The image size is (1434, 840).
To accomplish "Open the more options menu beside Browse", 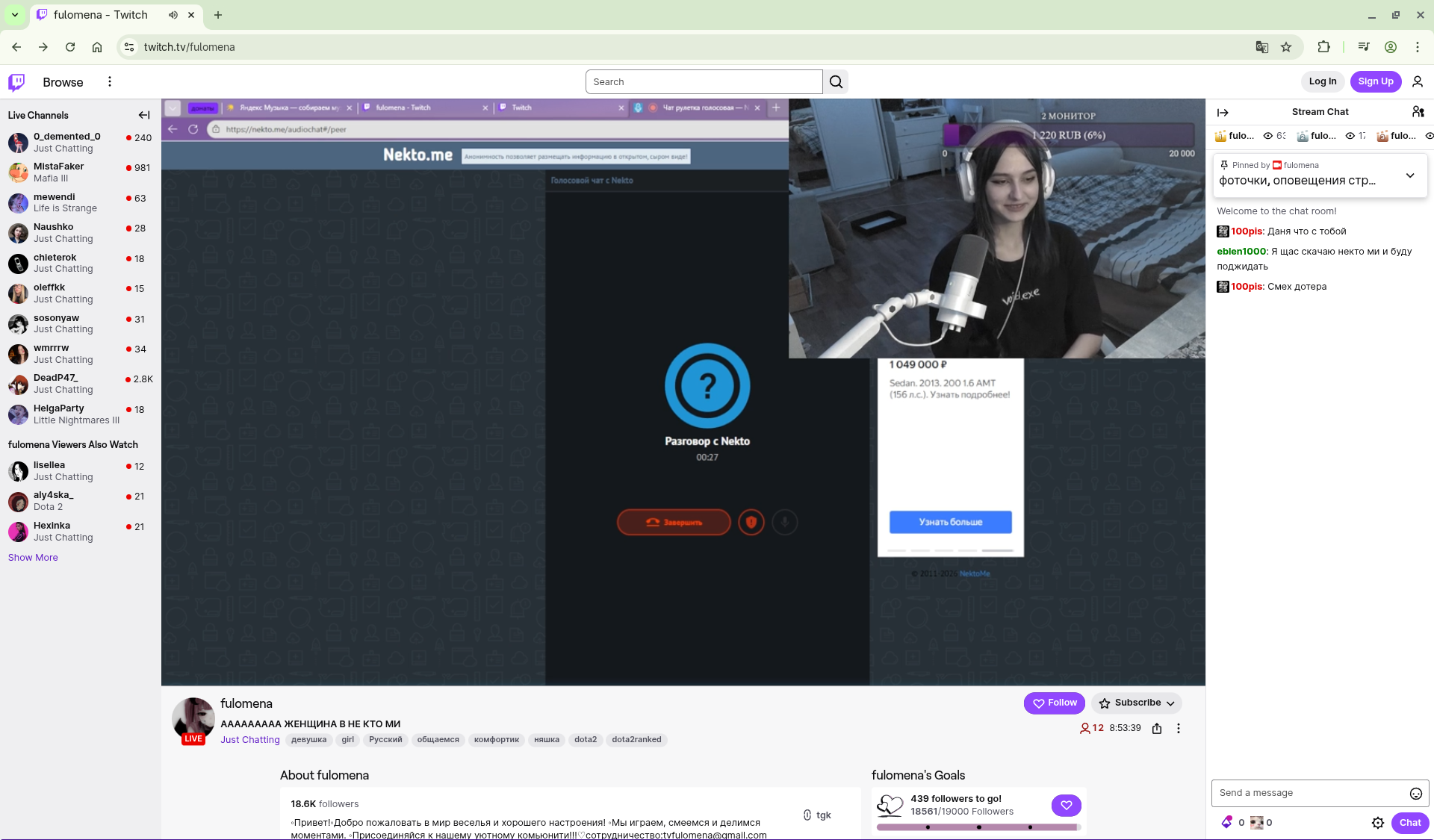I will (x=110, y=82).
